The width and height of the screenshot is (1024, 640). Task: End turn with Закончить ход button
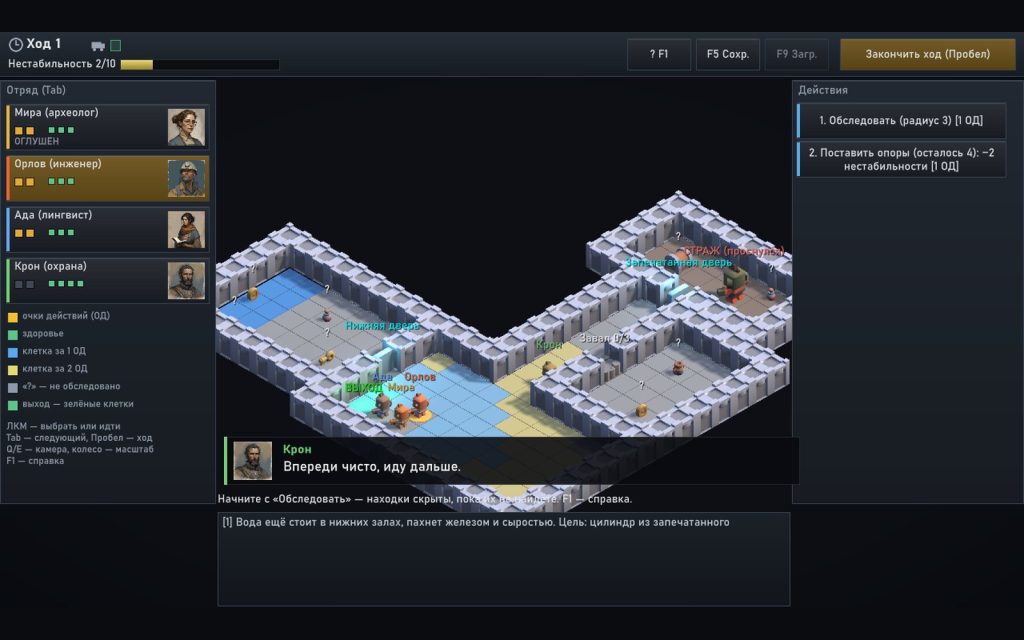tap(927, 54)
